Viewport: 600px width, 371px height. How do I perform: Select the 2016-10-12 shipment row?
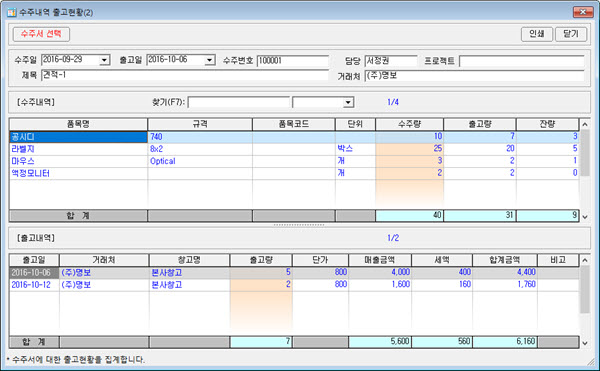[294, 285]
